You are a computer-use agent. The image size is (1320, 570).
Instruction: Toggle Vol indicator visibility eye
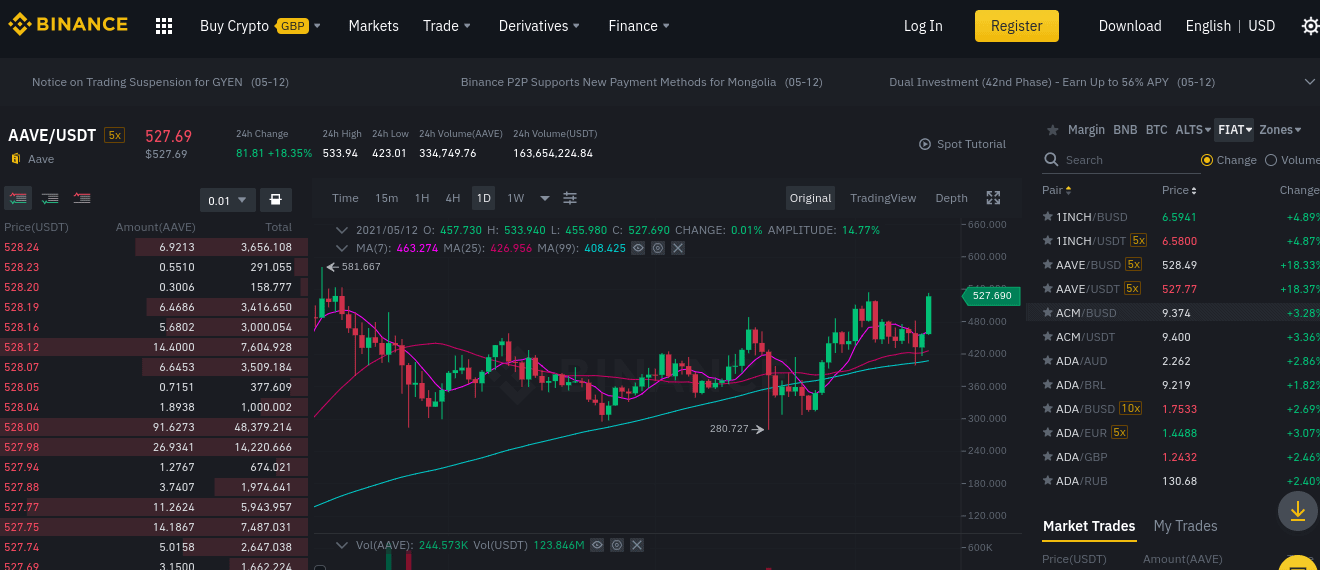click(x=597, y=545)
